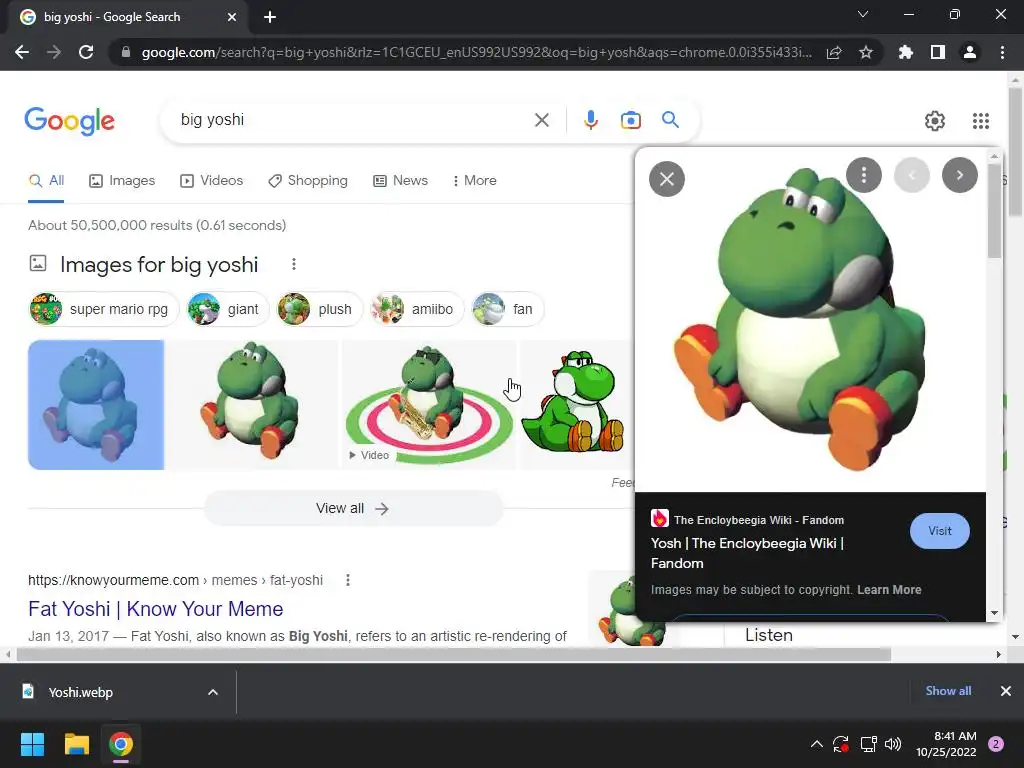Start voice search with microphone
Viewport: 1024px width, 768px height.
click(591, 120)
